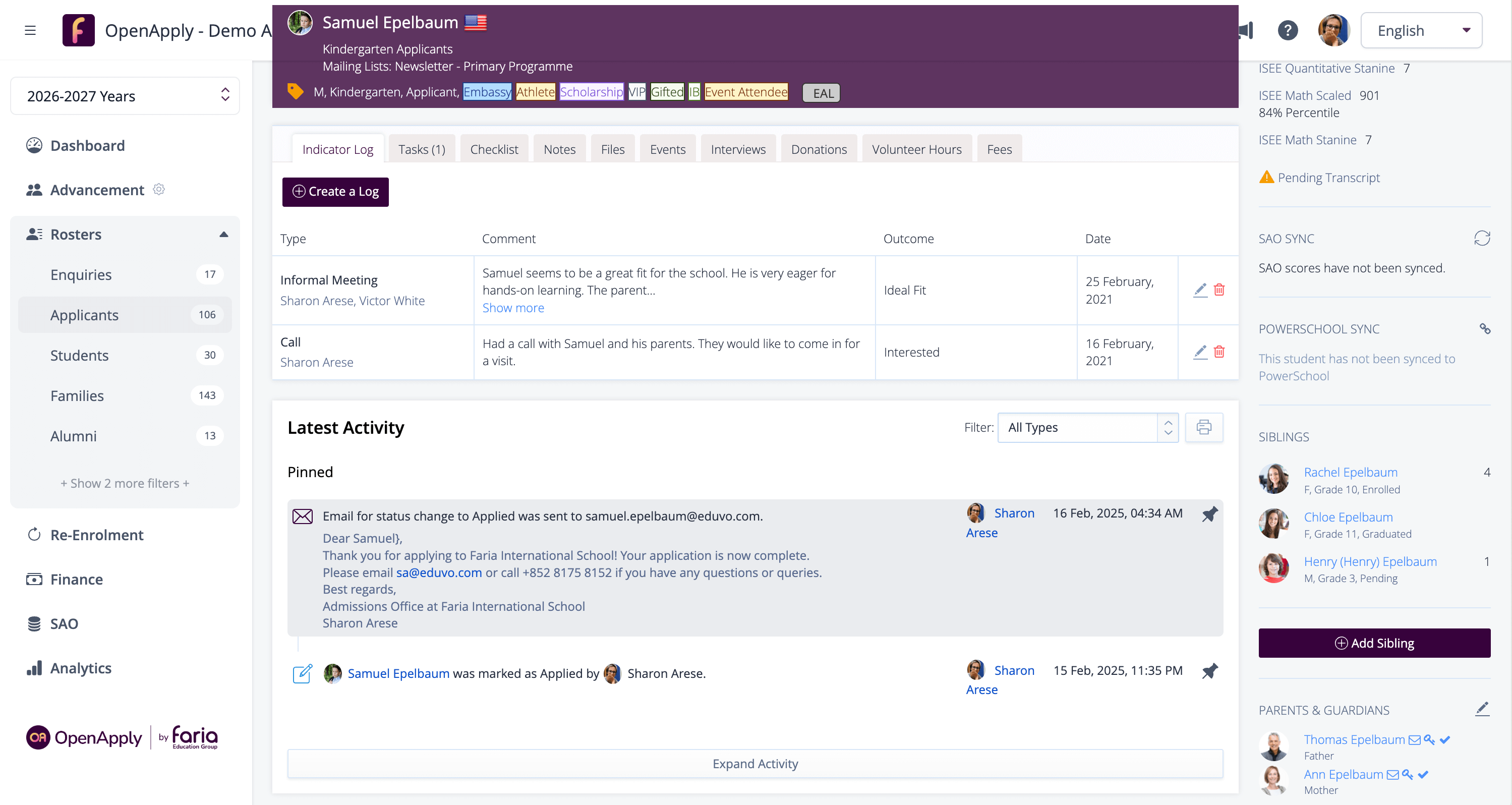Edit Parents & Guardians with pencil icon
The height and width of the screenshot is (805, 1512).
1481,709
